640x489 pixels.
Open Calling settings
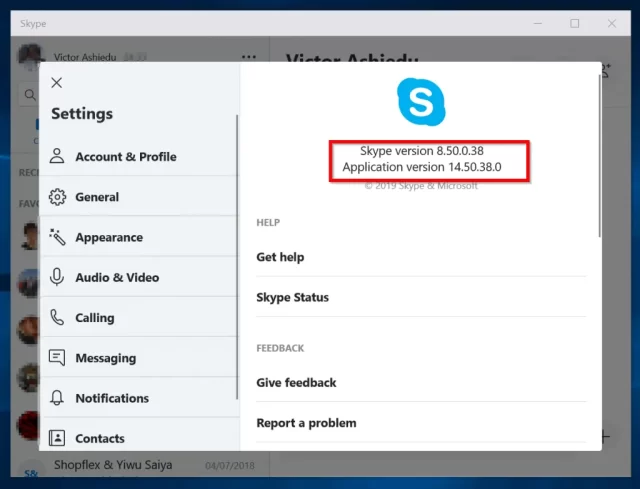pyautogui.click(x=139, y=318)
